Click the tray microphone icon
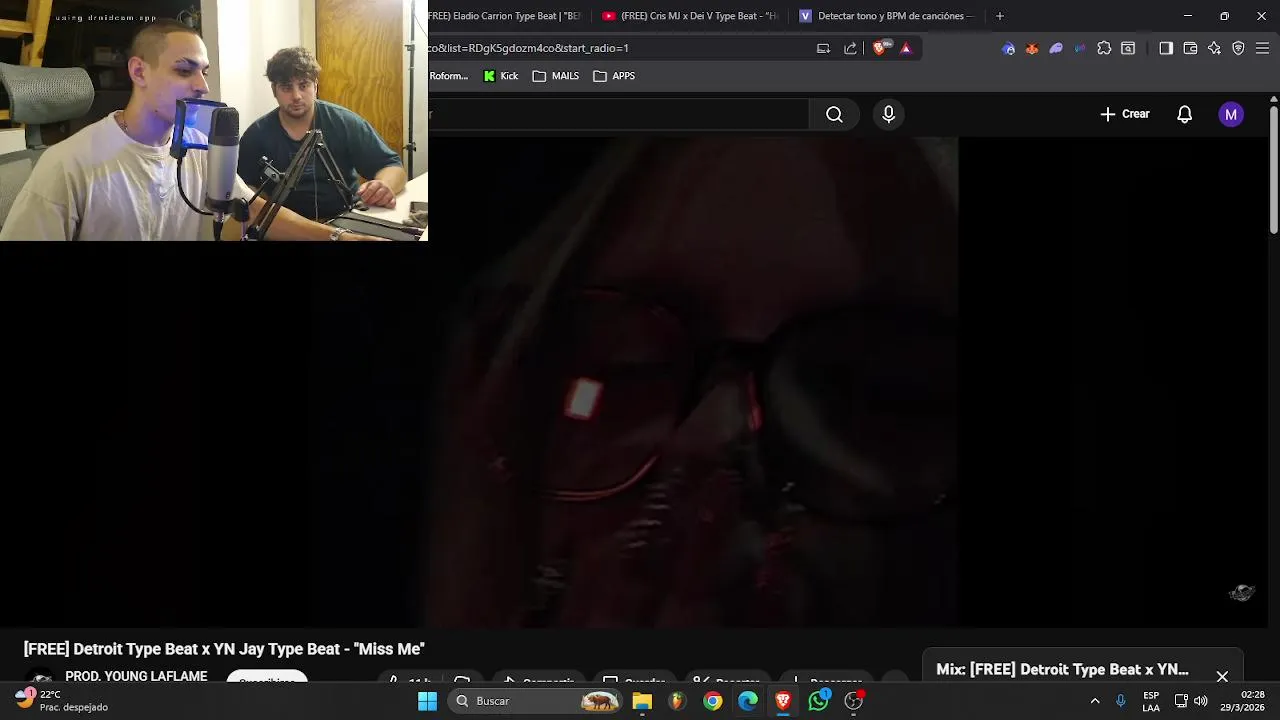The width and height of the screenshot is (1280, 720). coord(1121,701)
